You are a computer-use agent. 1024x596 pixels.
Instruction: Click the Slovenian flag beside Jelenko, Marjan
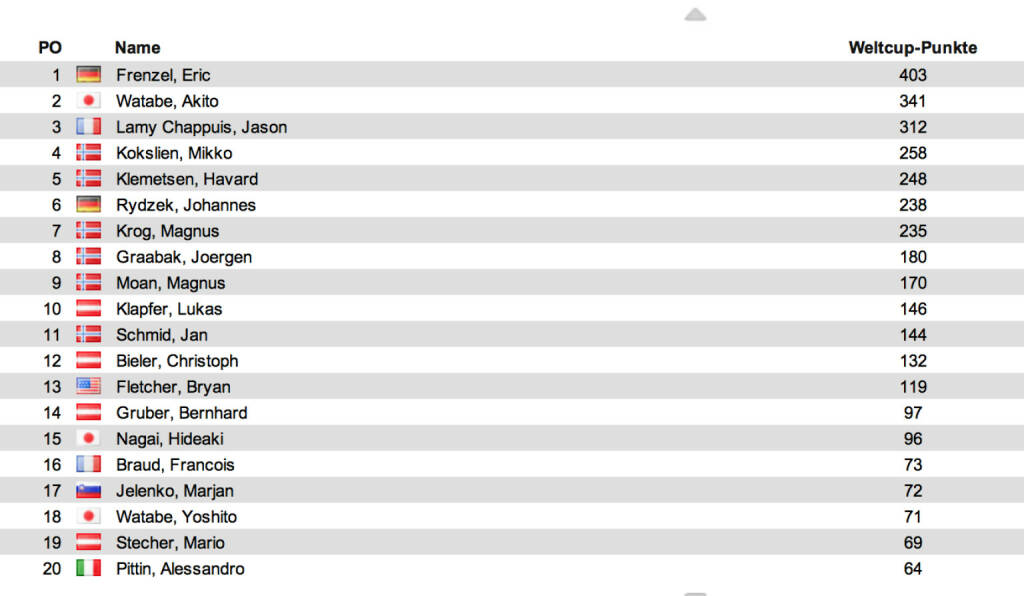point(89,491)
